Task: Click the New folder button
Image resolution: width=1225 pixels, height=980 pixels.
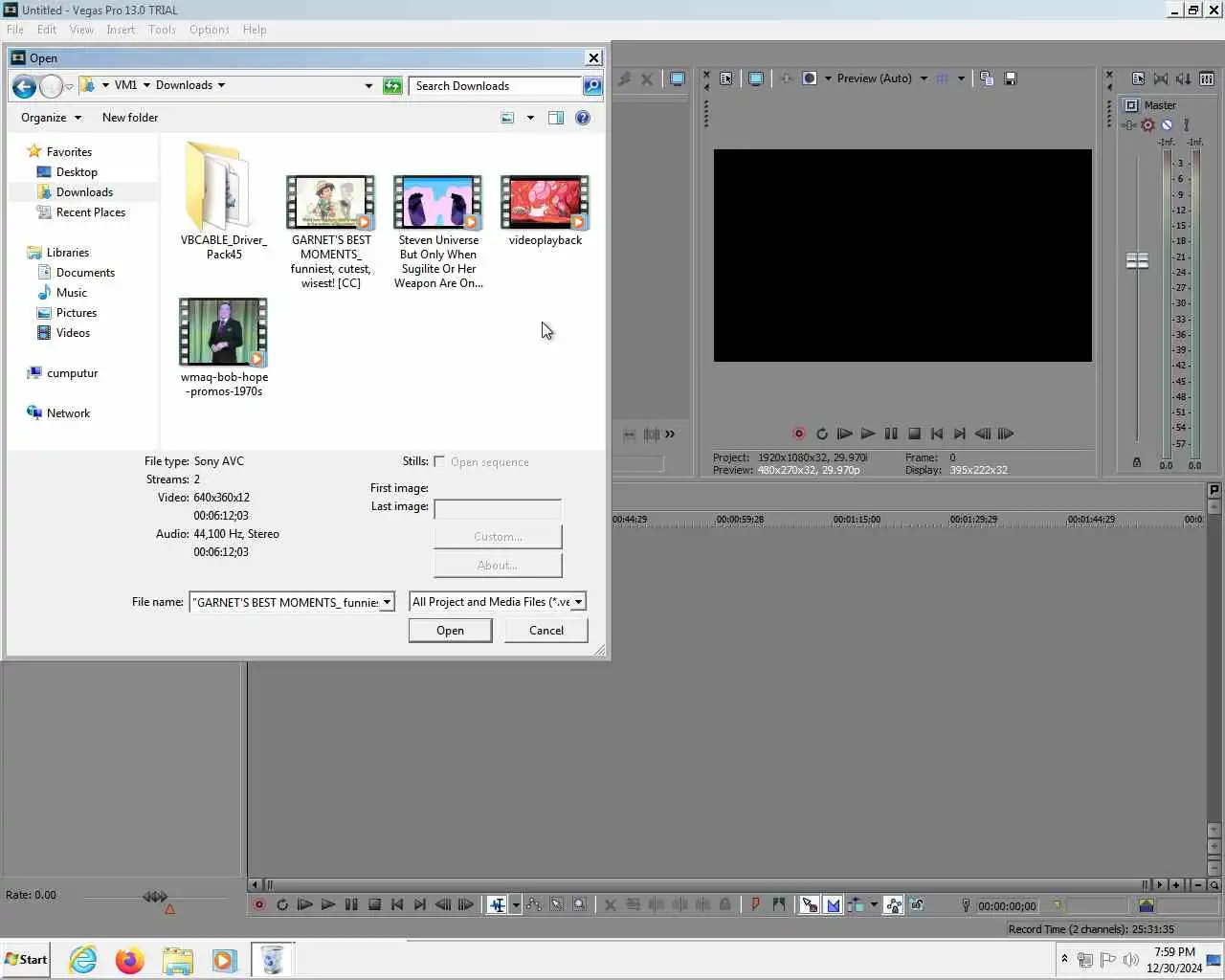Action: pyautogui.click(x=130, y=118)
